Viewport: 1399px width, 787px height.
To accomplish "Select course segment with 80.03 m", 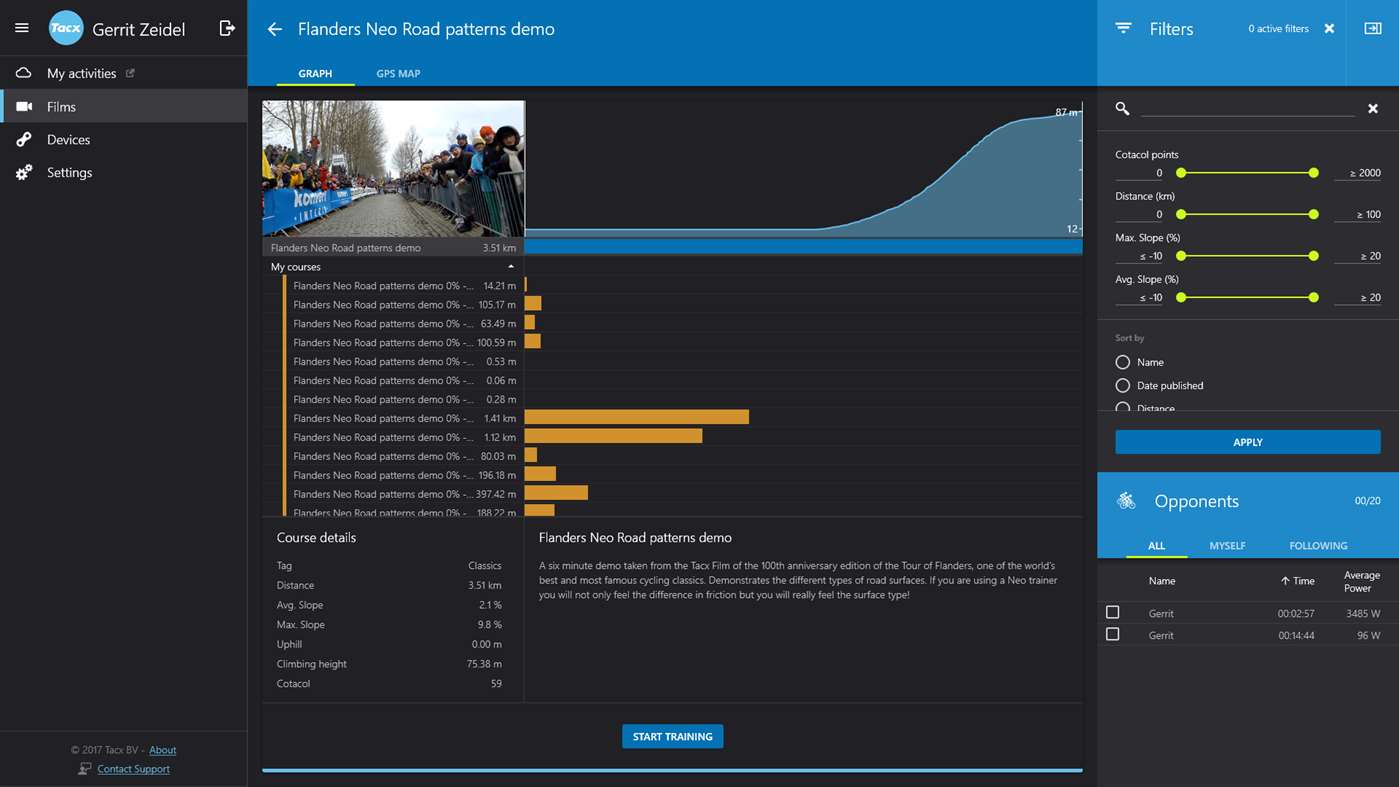I will tap(404, 456).
